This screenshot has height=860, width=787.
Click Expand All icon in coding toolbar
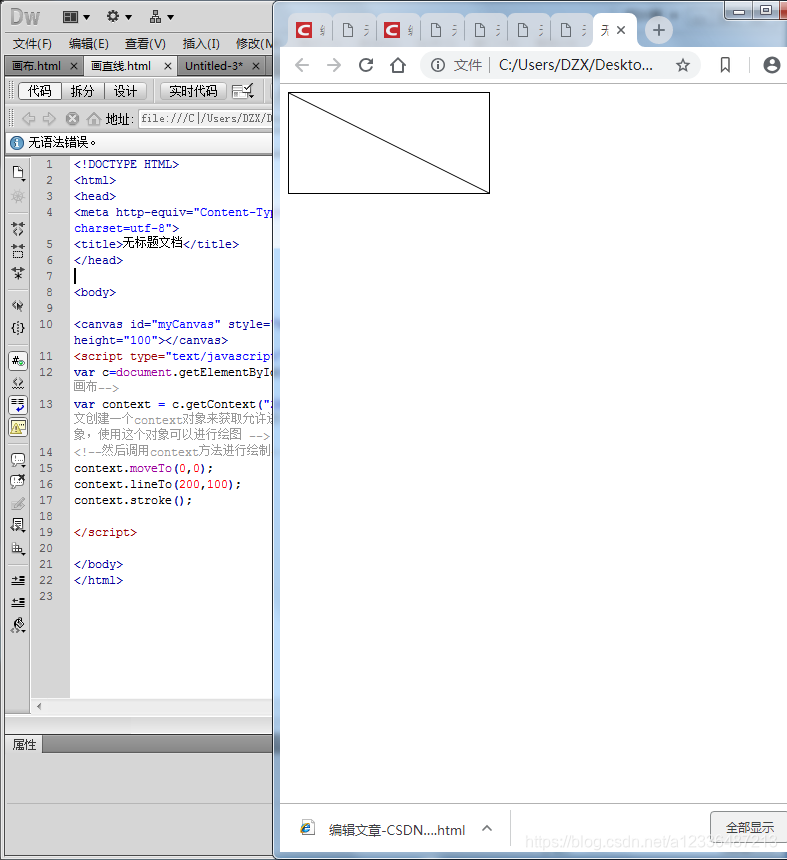coord(18,273)
